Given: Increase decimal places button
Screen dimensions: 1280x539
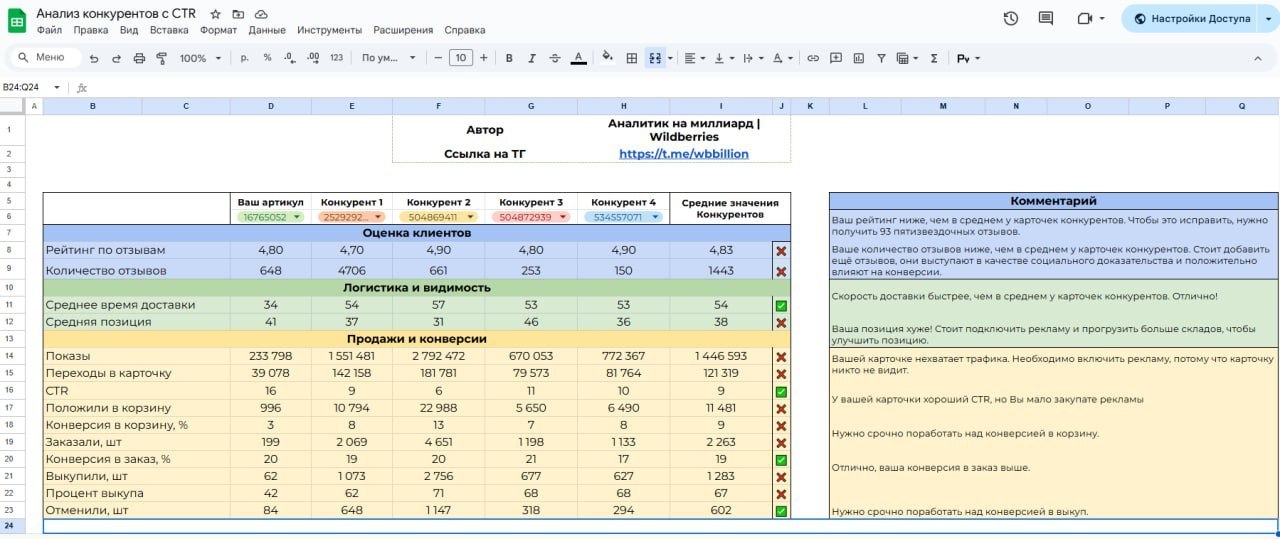Looking at the screenshot, I should [313, 58].
